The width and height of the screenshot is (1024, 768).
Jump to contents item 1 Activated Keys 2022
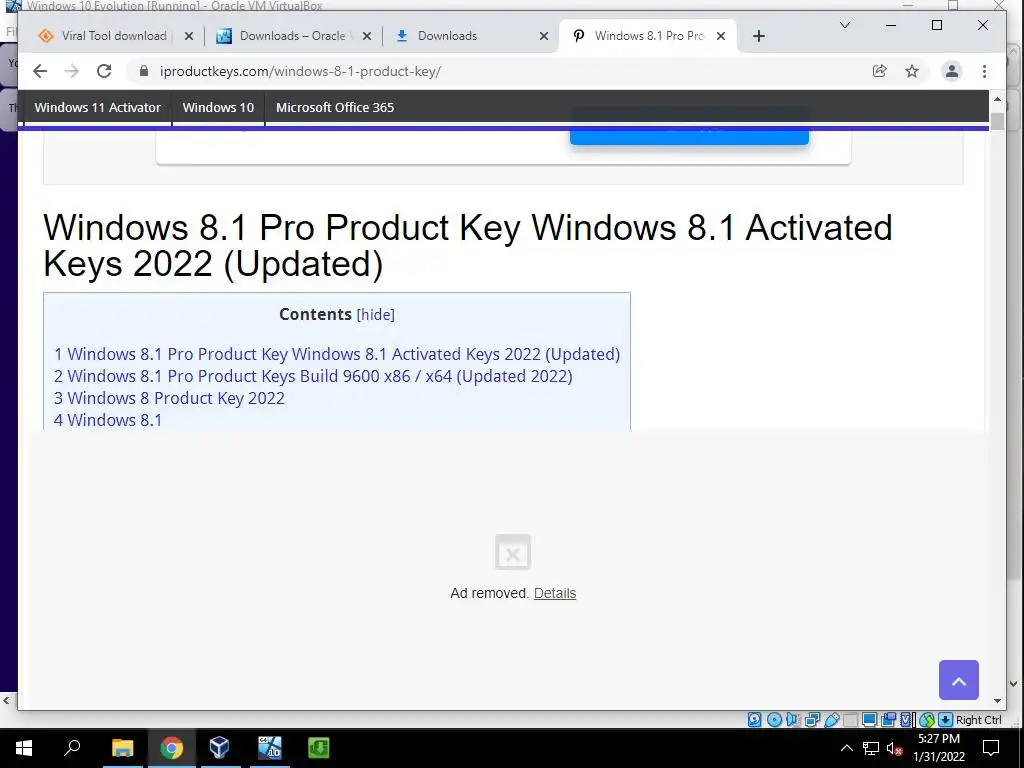click(x=337, y=354)
